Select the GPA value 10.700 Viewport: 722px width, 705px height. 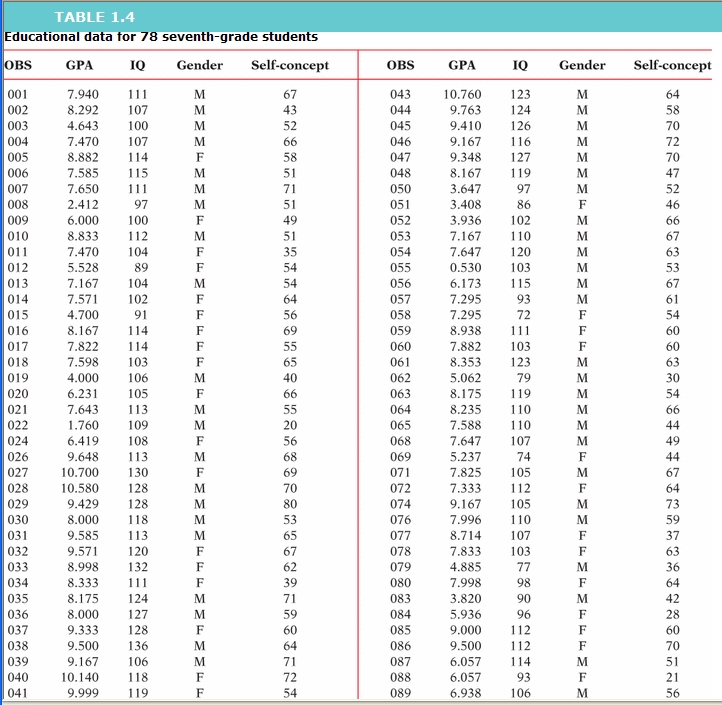[x=80, y=472]
